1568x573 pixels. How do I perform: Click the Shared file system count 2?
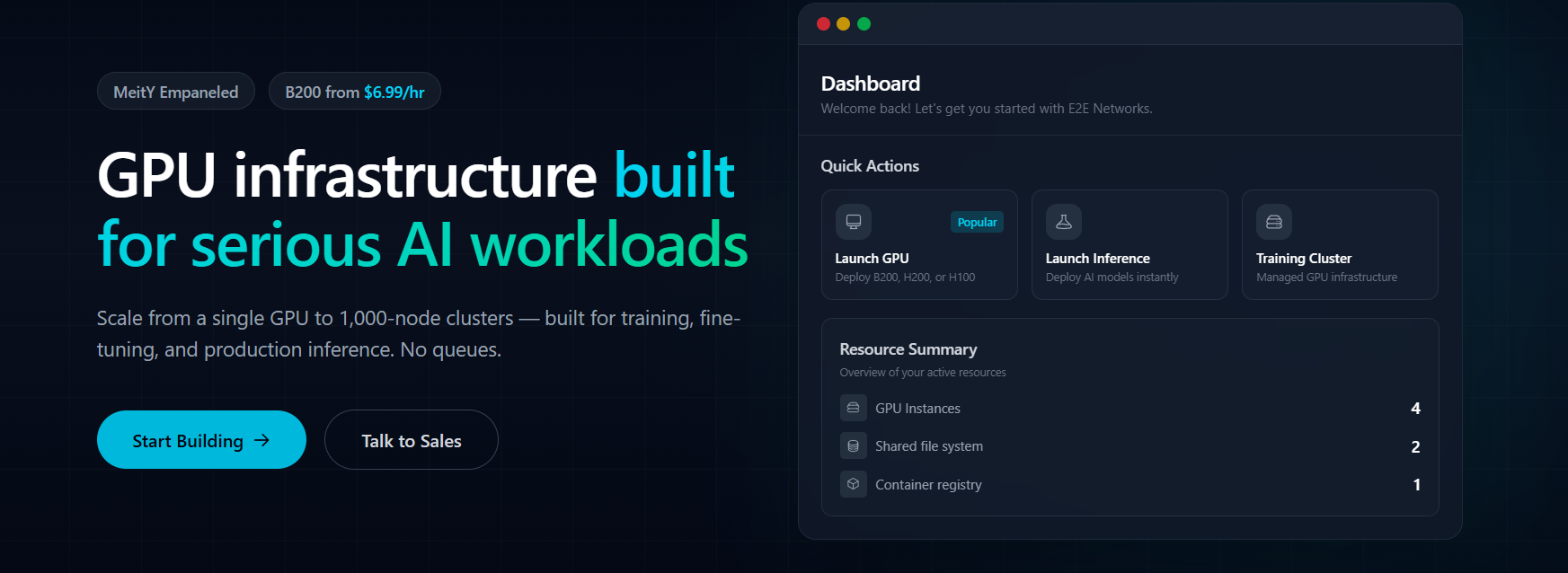pyautogui.click(x=1415, y=446)
